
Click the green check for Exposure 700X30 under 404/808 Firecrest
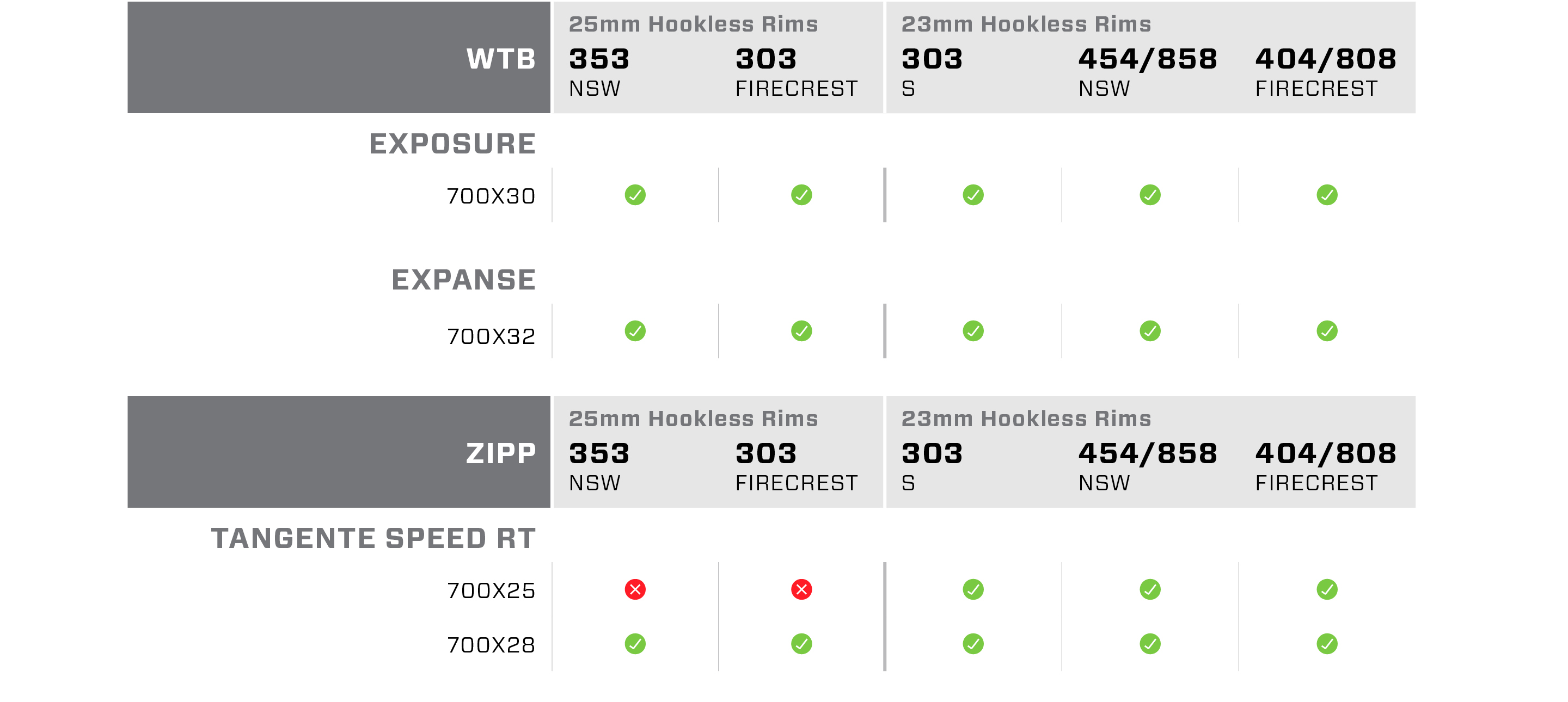(1326, 195)
